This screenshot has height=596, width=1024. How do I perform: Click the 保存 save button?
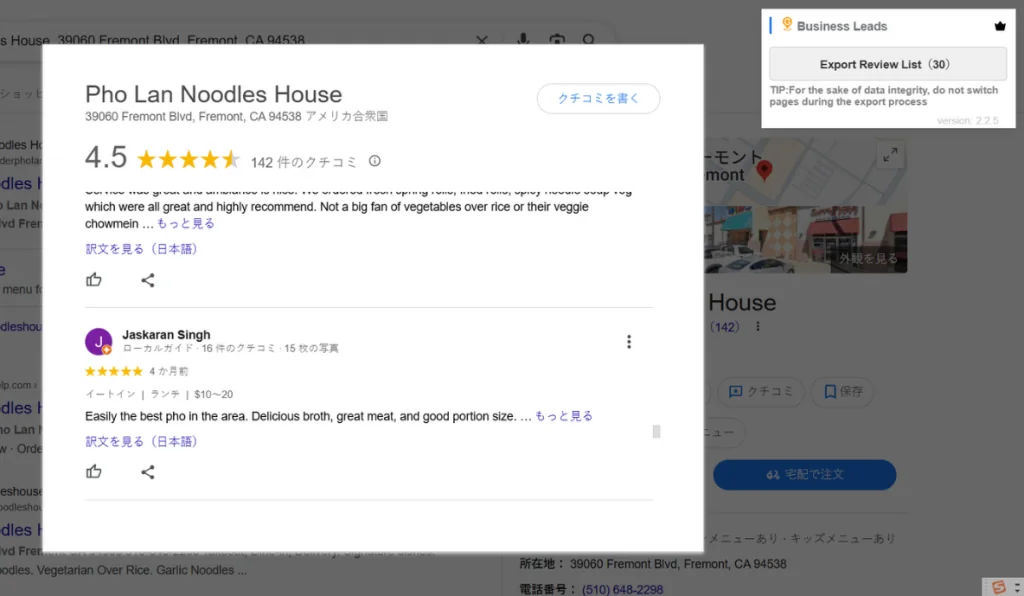click(x=842, y=392)
